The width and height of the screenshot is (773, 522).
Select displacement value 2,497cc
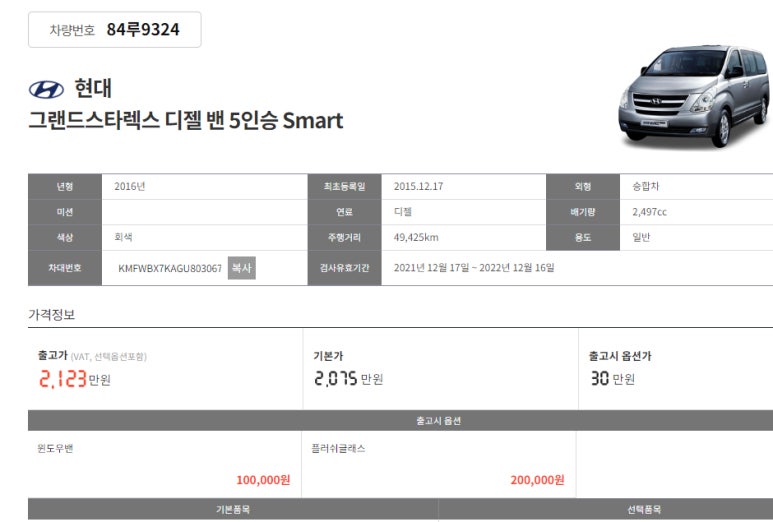(x=649, y=212)
